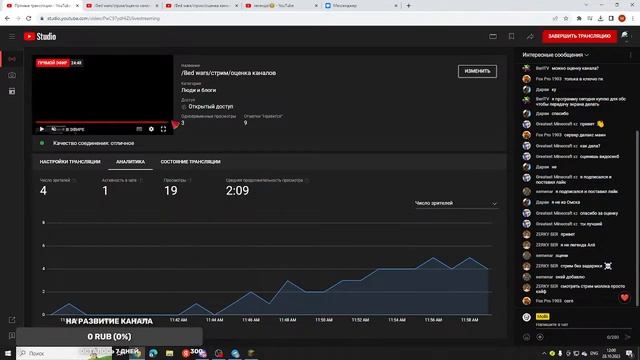640x360 pixels.
Task: Click the 2:09 average watch duration value
Action: (237, 191)
